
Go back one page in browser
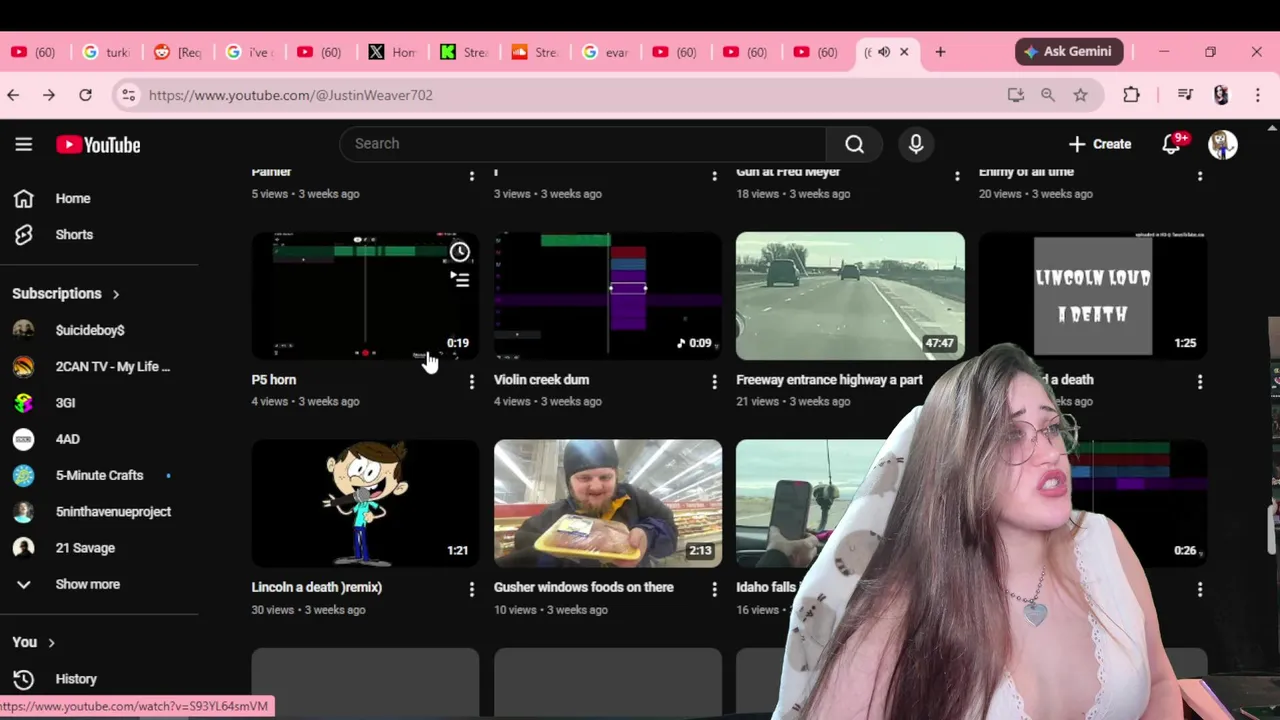pos(13,95)
